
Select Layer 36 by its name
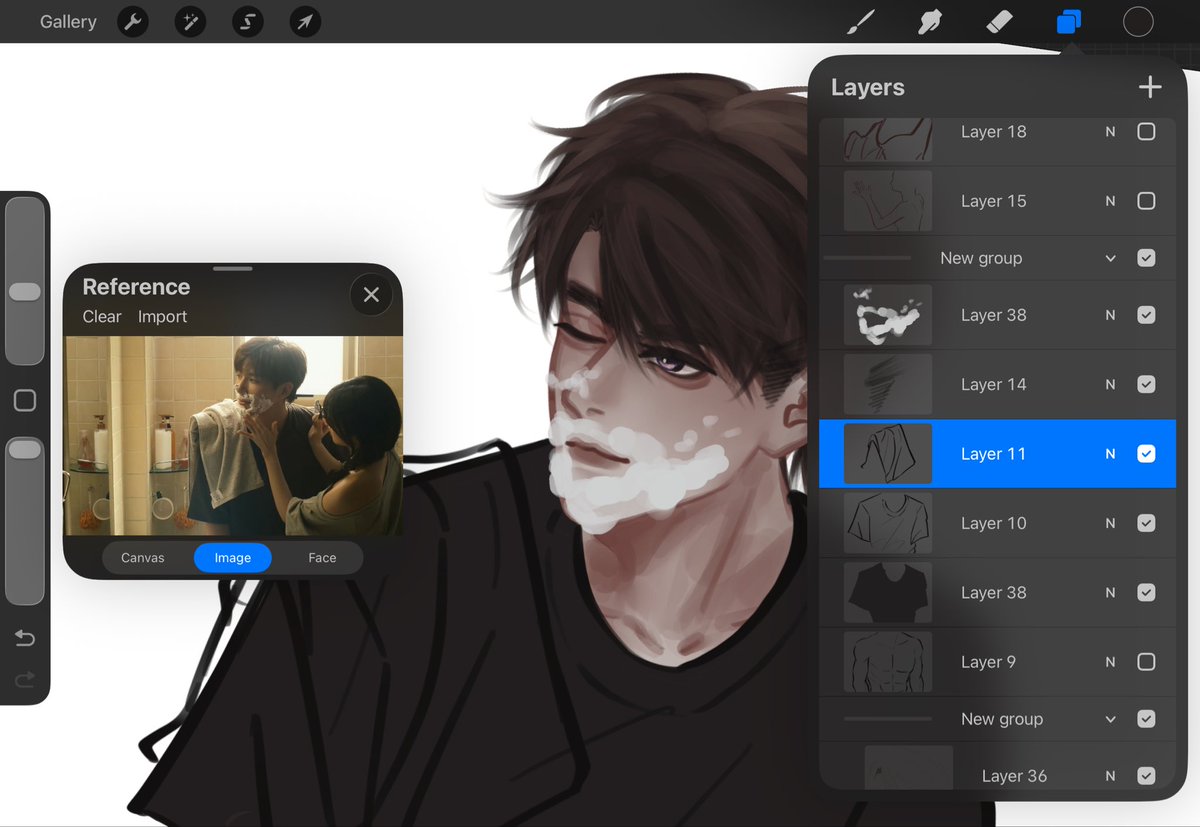pos(1014,776)
